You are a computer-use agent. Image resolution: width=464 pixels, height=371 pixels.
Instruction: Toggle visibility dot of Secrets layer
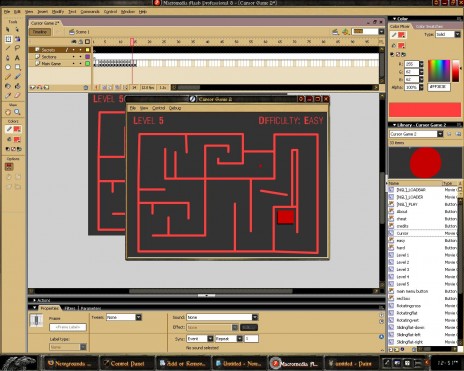click(74, 50)
